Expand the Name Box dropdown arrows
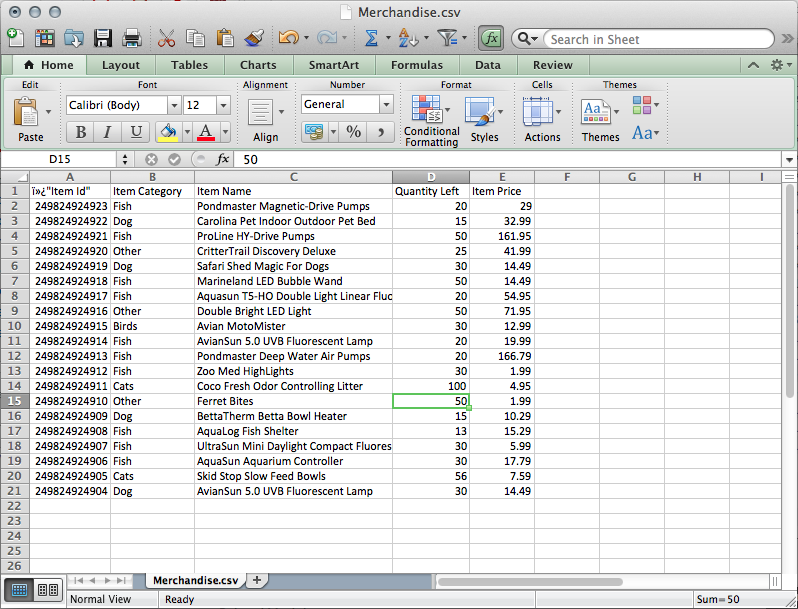The image size is (798, 609). click(125, 160)
